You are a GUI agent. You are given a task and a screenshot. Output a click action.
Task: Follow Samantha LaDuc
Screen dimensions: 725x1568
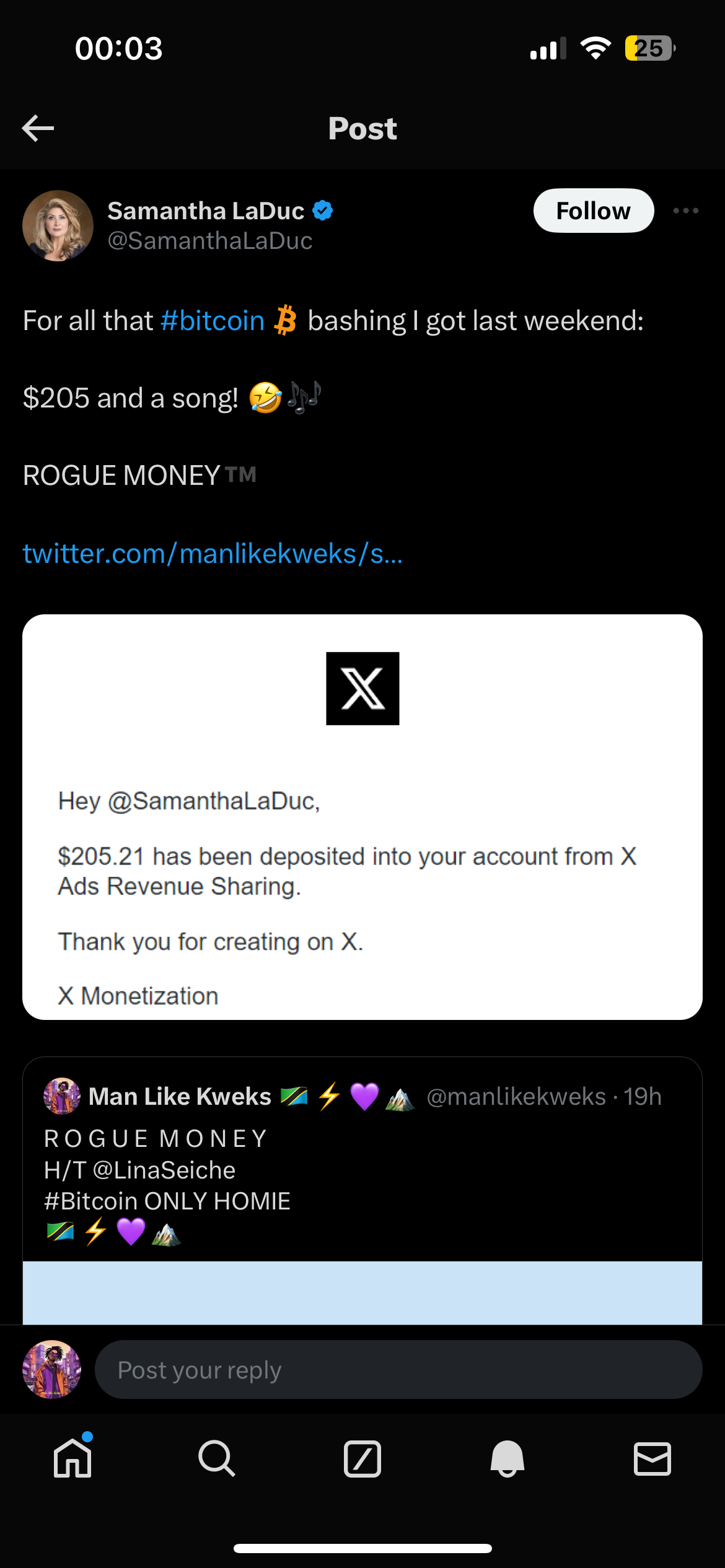pyautogui.click(x=593, y=211)
